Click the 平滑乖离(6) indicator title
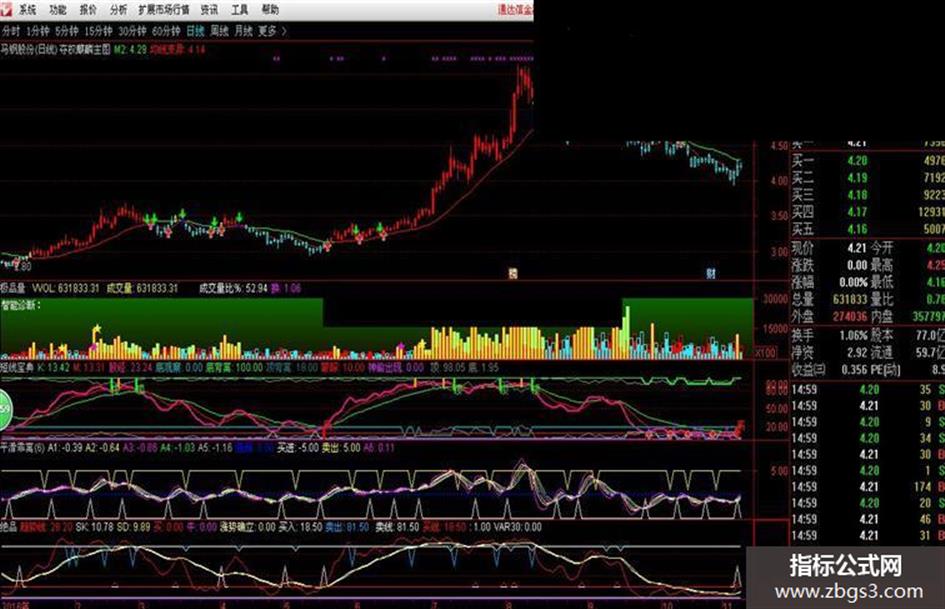Viewport: 945px width, 609px height. tap(22, 448)
